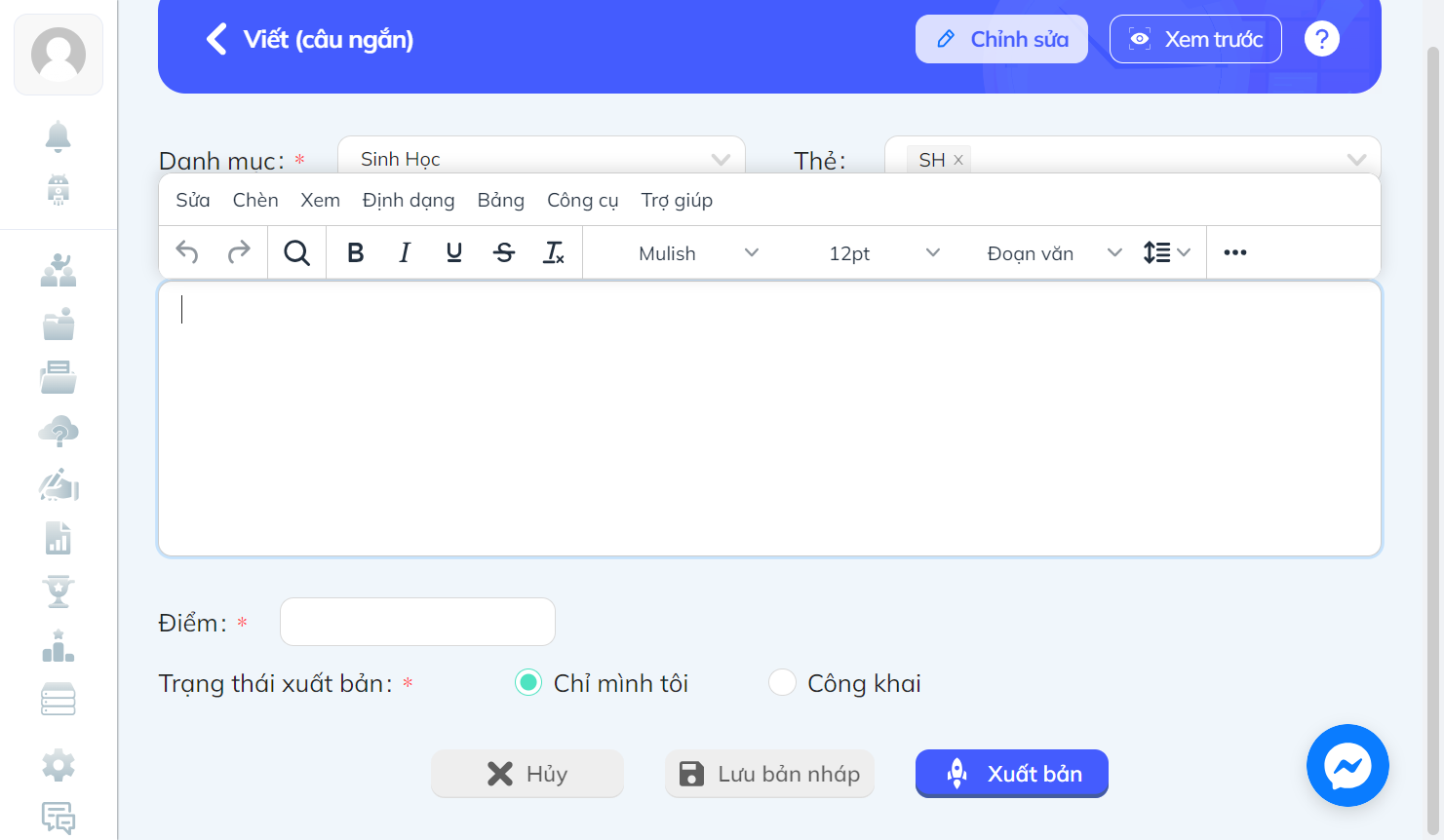Clear formatting with the Tx icon

click(554, 253)
